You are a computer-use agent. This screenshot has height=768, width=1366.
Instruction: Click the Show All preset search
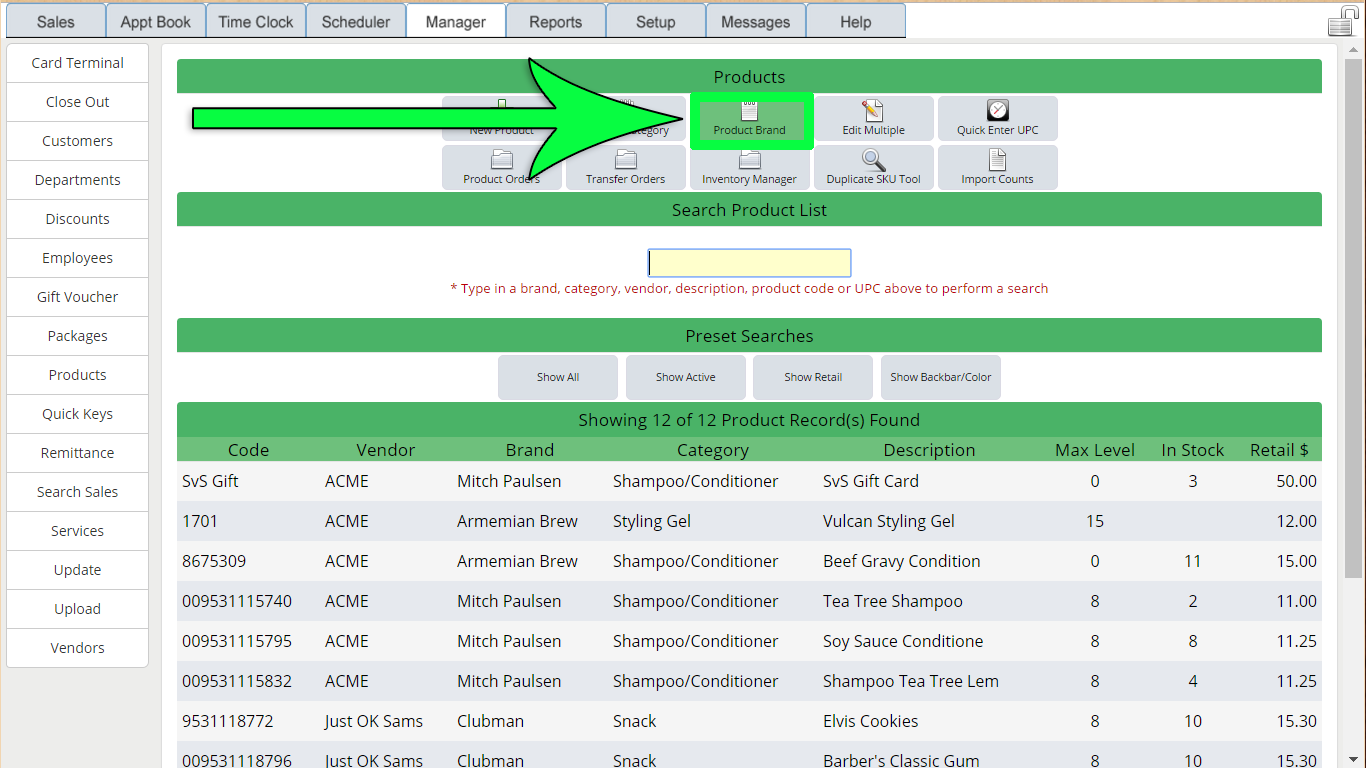point(558,377)
